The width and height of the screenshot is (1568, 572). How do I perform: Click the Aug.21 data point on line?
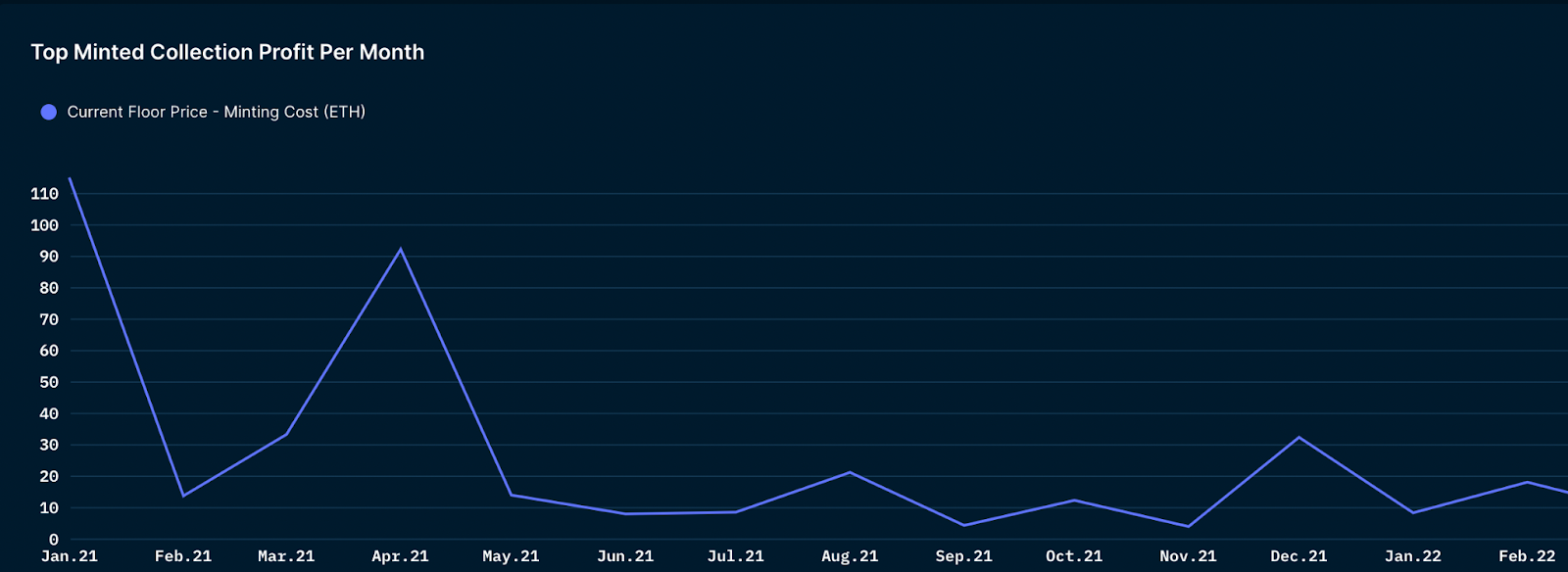coord(850,472)
